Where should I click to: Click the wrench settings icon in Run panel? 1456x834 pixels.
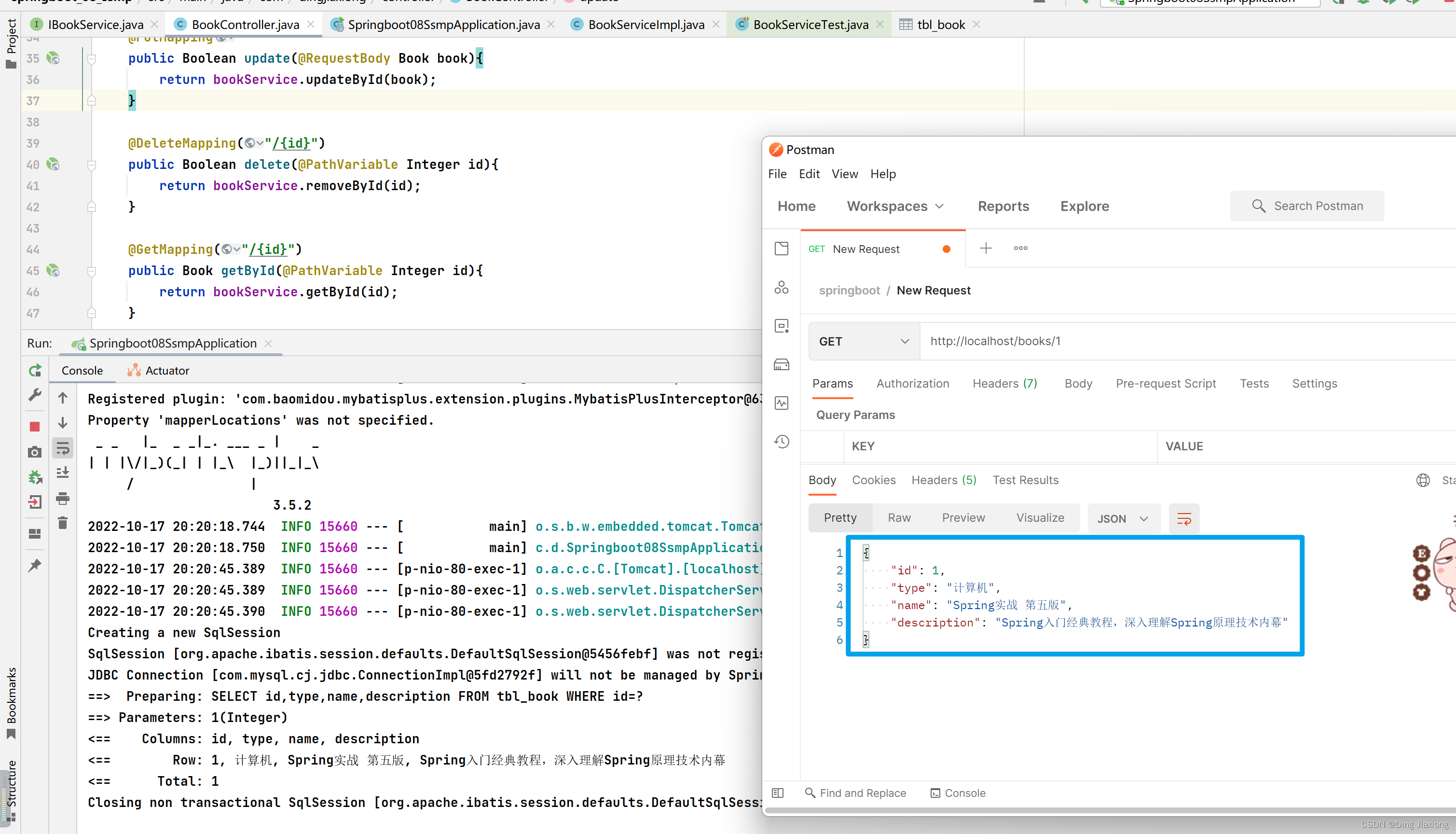pyautogui.click(x=35, y=395)
